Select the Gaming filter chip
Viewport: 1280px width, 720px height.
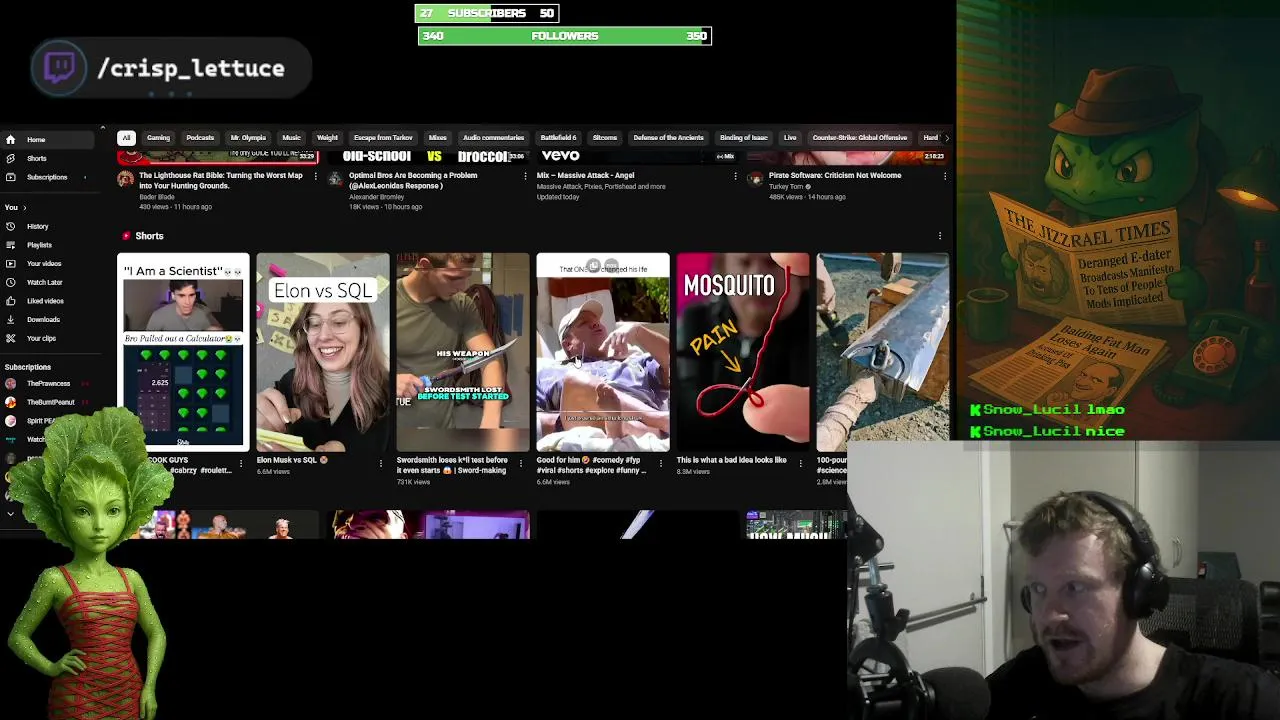click(x=158, y=138)
